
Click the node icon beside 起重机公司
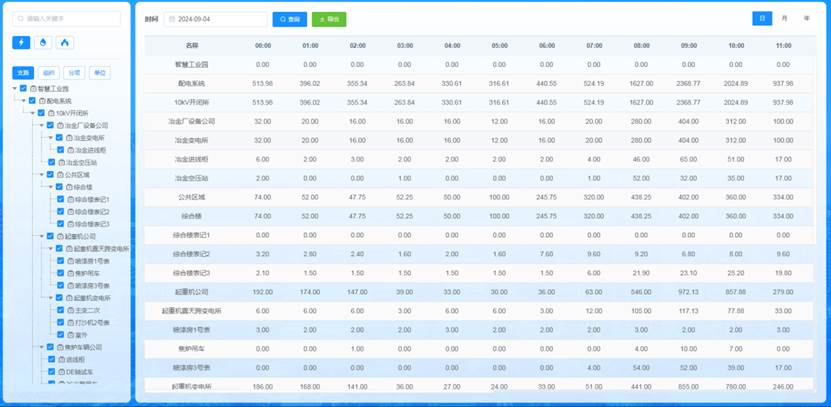click(60, 236)
